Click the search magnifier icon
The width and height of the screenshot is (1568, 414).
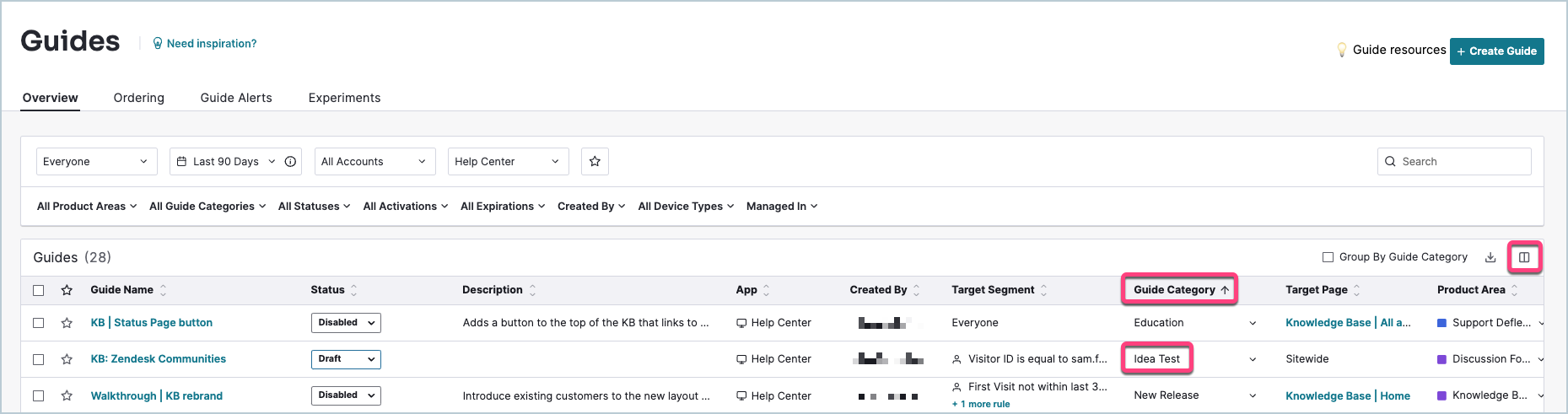pyautogui.click(x=1391, y=162)
